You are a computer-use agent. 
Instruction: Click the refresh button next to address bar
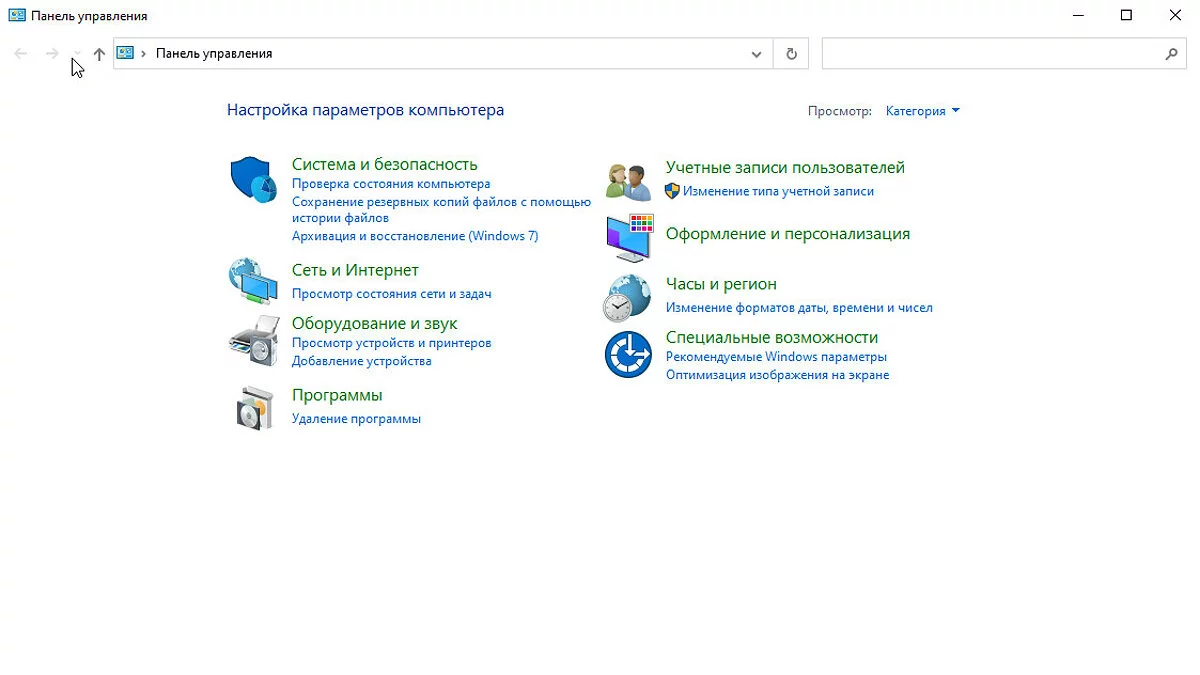pyautogui.click(x=791, y=54)
